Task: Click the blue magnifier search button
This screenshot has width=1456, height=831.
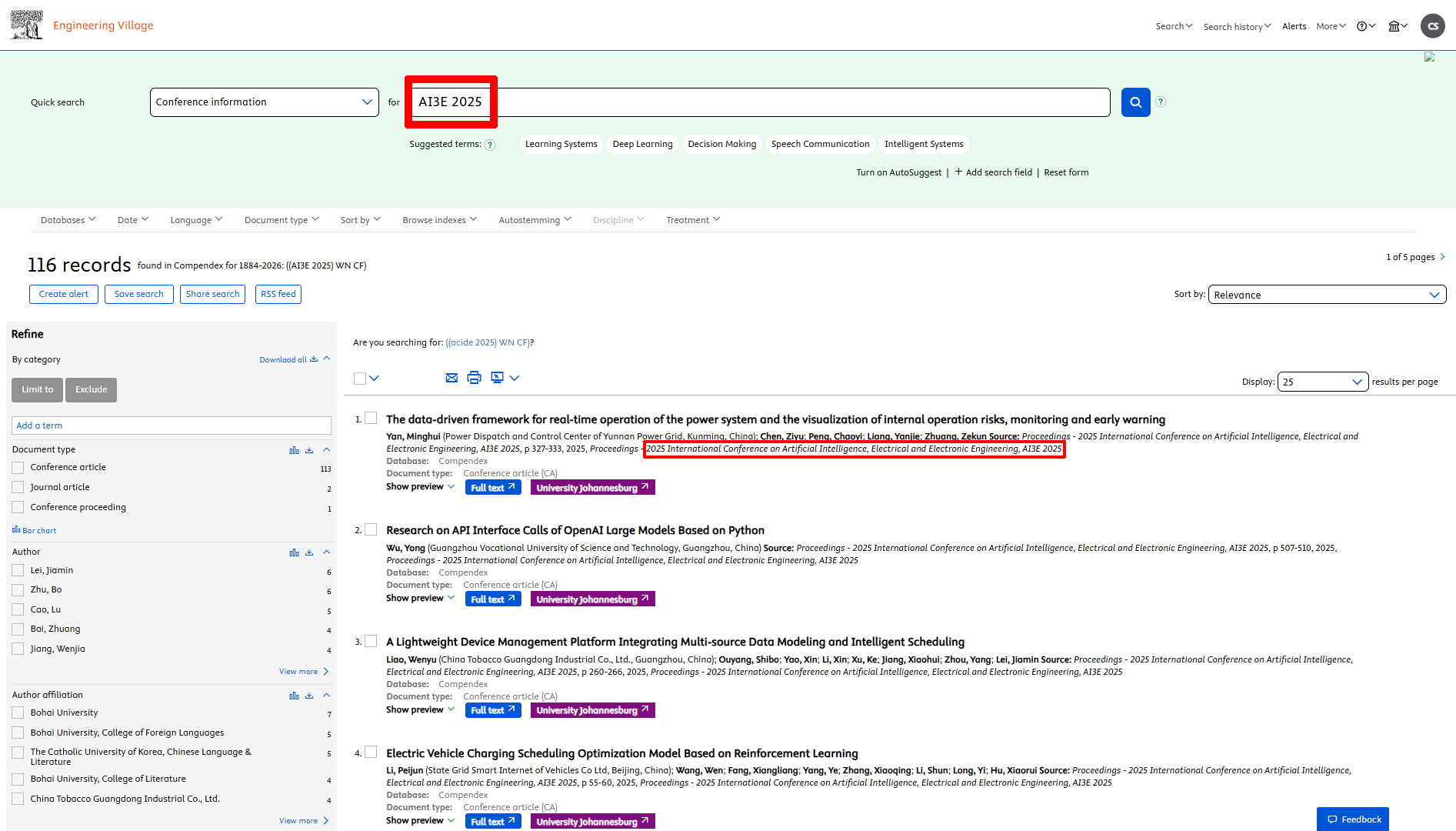Action: tap(1135, 102)
